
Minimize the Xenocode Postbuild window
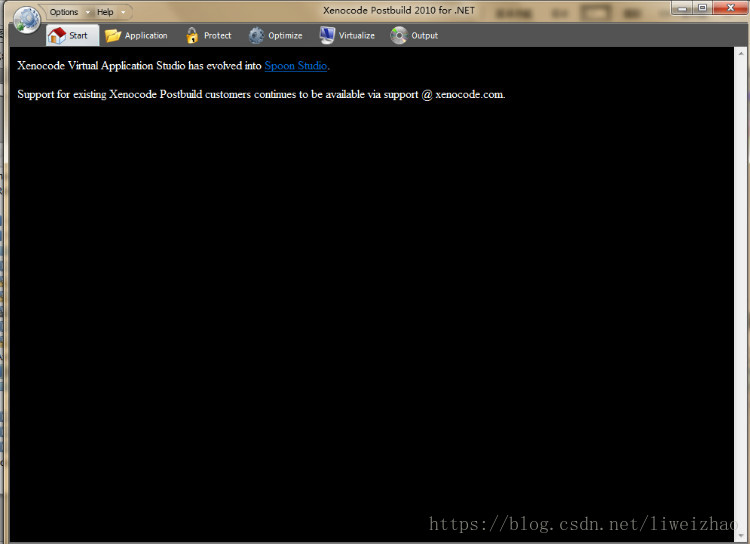(x=682, y=8)
